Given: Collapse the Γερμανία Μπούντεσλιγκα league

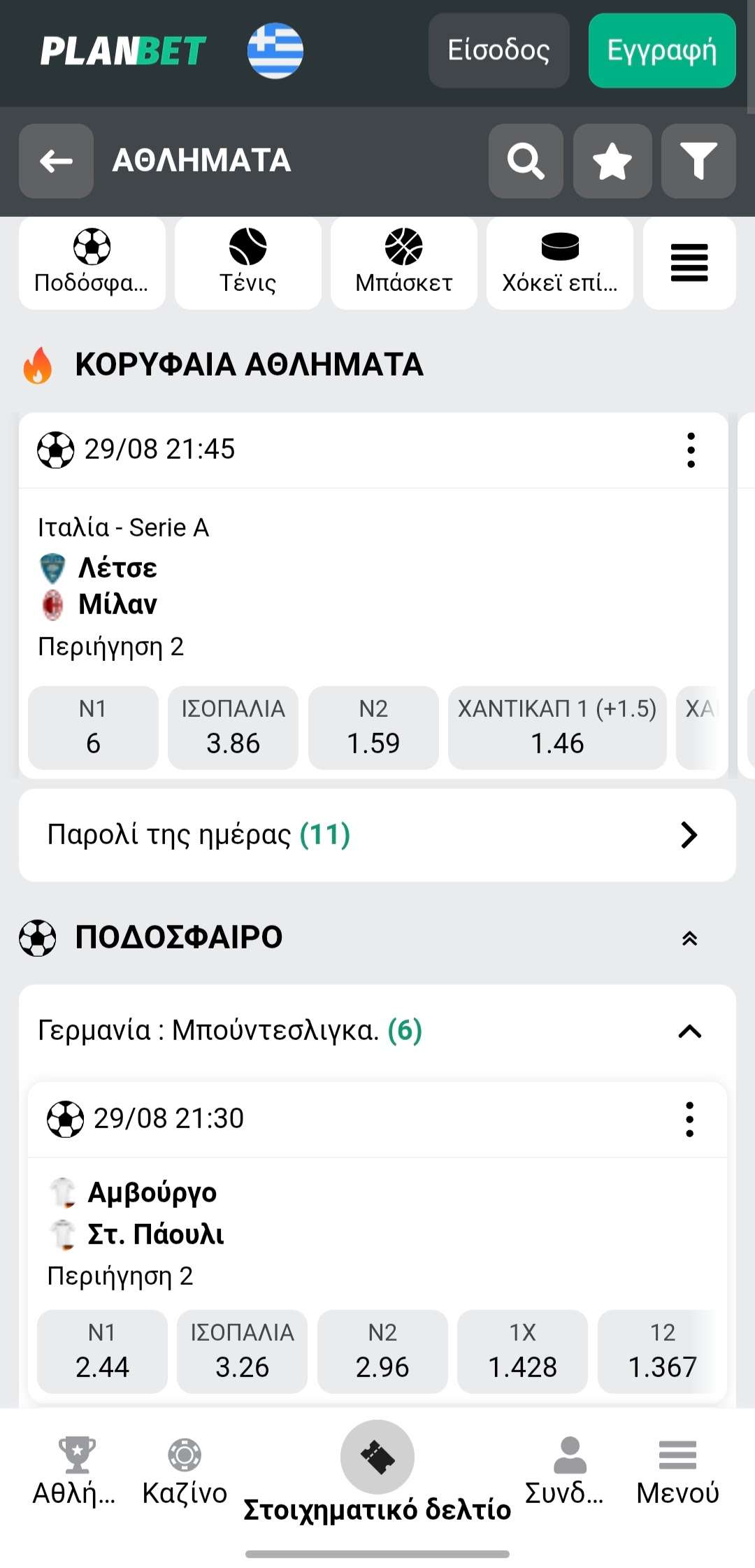Looking at the screenshot, I should pos(689,1031).
